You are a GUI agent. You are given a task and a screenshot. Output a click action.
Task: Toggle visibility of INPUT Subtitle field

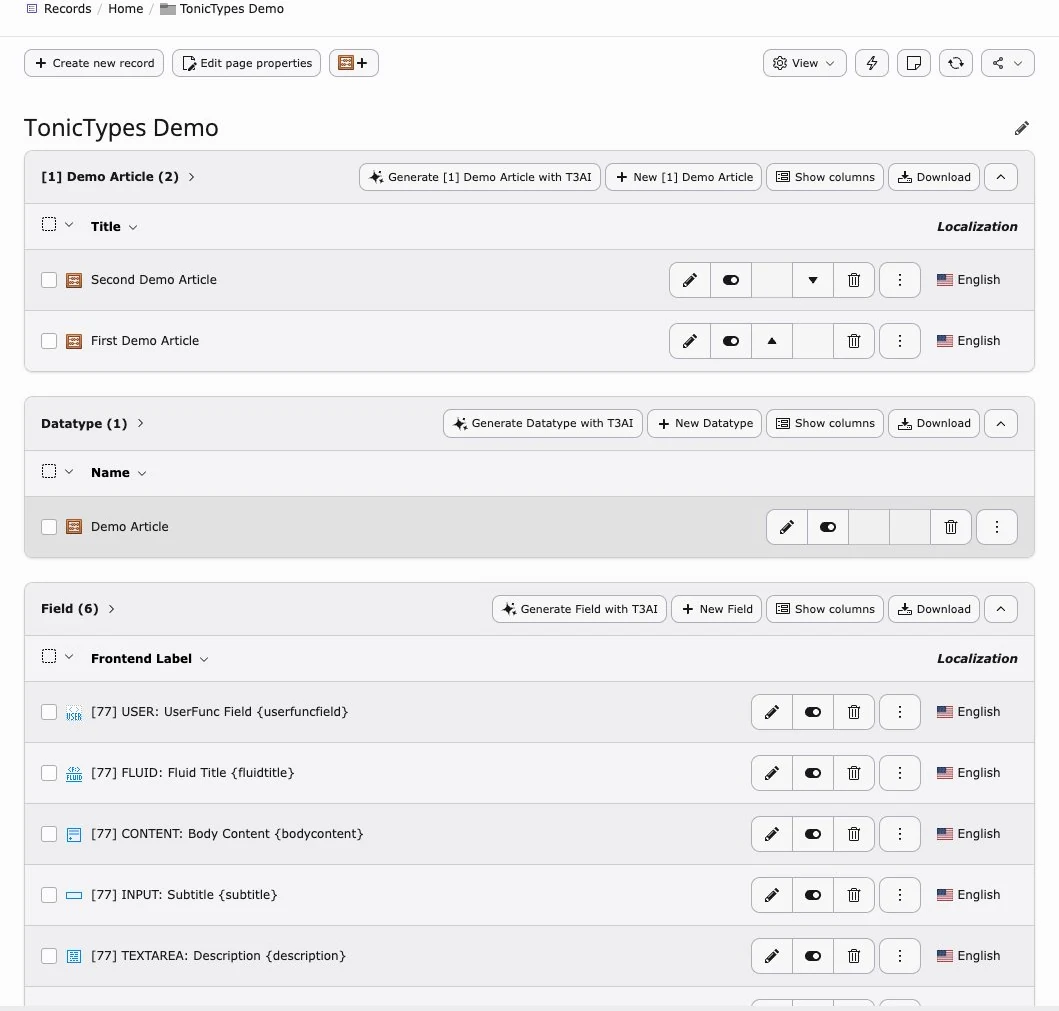tap(813, 895)
